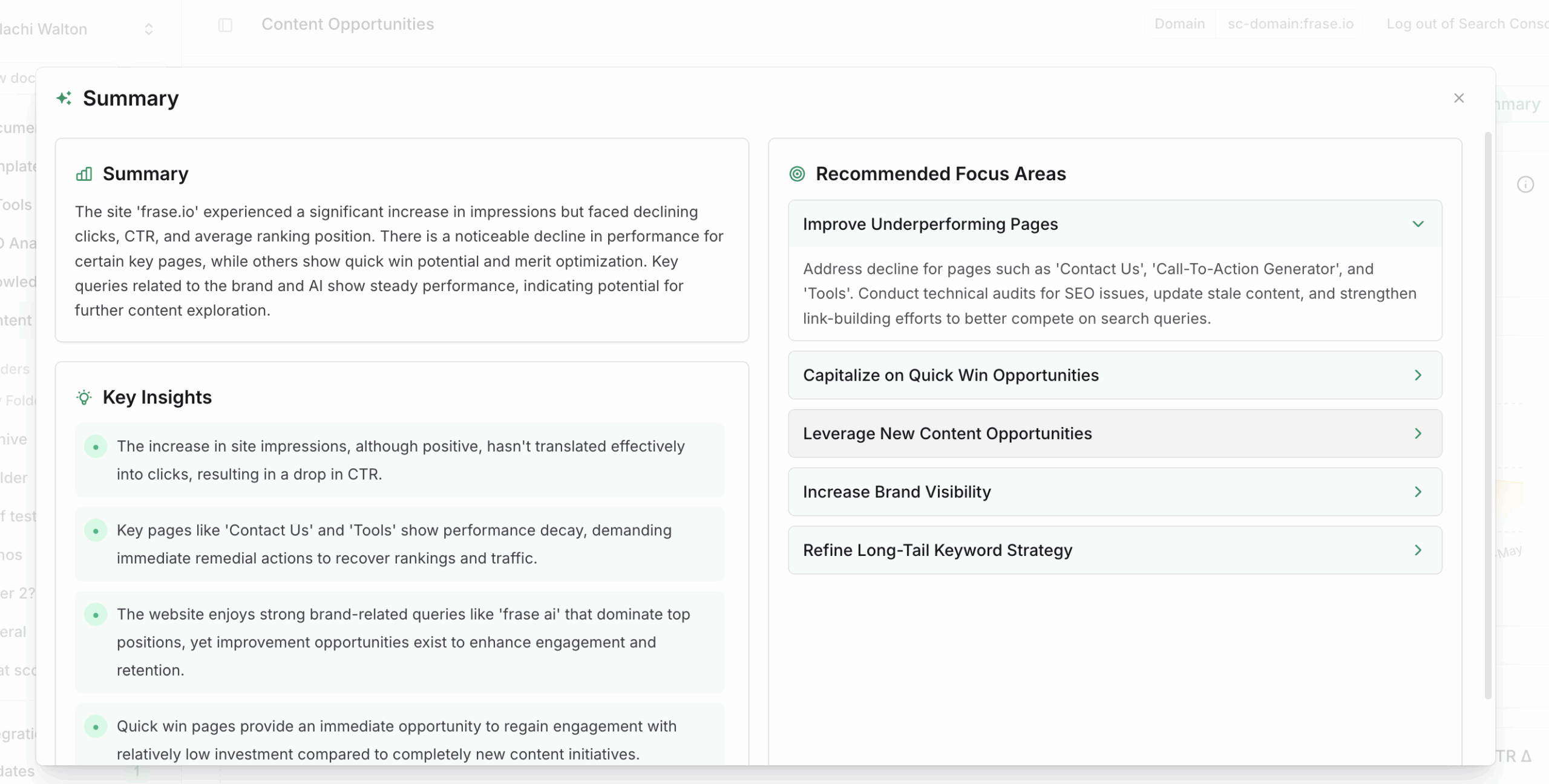Click the sc-domain:frase.io domain selector
The image size is (1549, 784).
(x=1290, y=24)
